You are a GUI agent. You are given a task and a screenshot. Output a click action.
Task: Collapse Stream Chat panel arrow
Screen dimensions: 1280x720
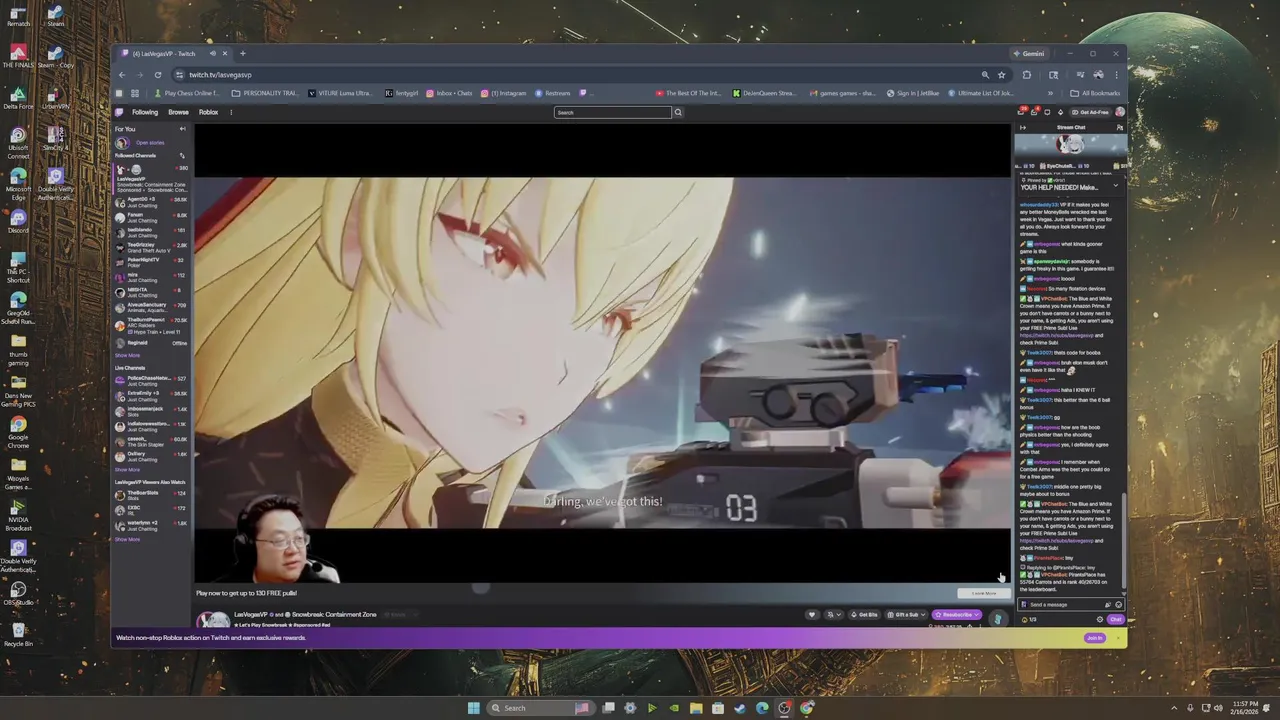(1023, 128)
